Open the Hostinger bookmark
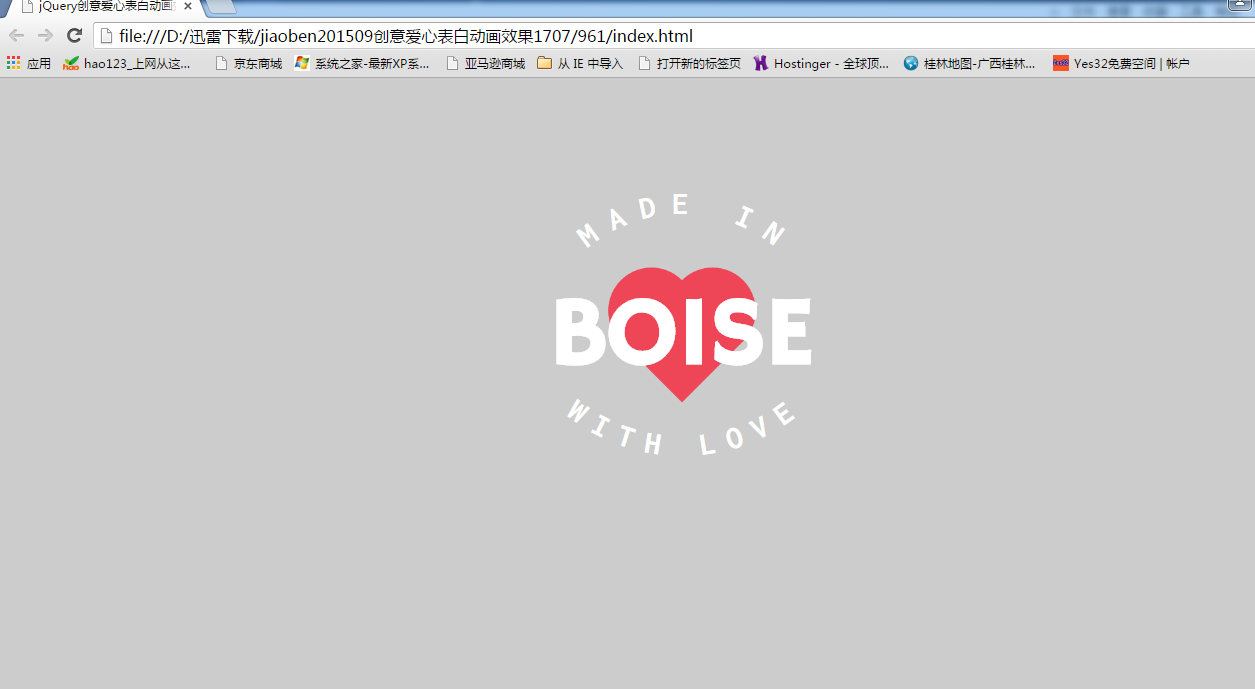This screenshot has width=1255, height=689. click(821, 63)
